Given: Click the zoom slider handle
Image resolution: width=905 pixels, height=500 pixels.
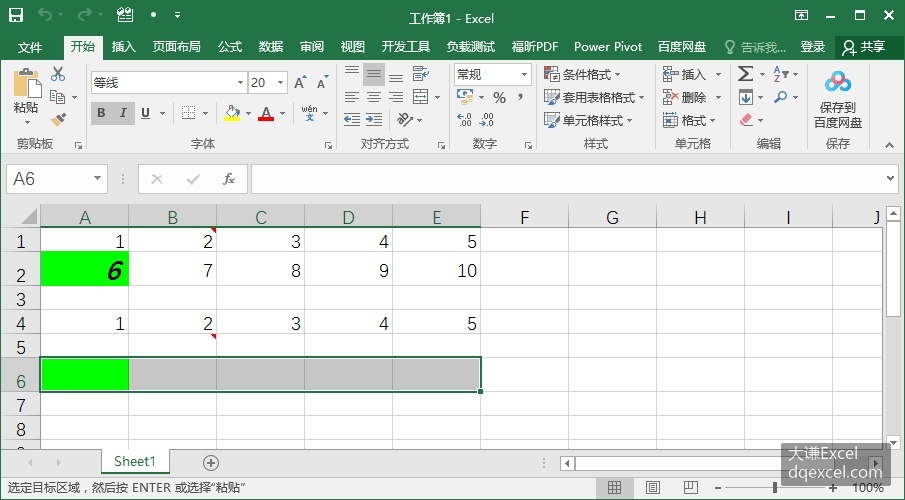Looking at the screenshot, I should tap(775, 488).
